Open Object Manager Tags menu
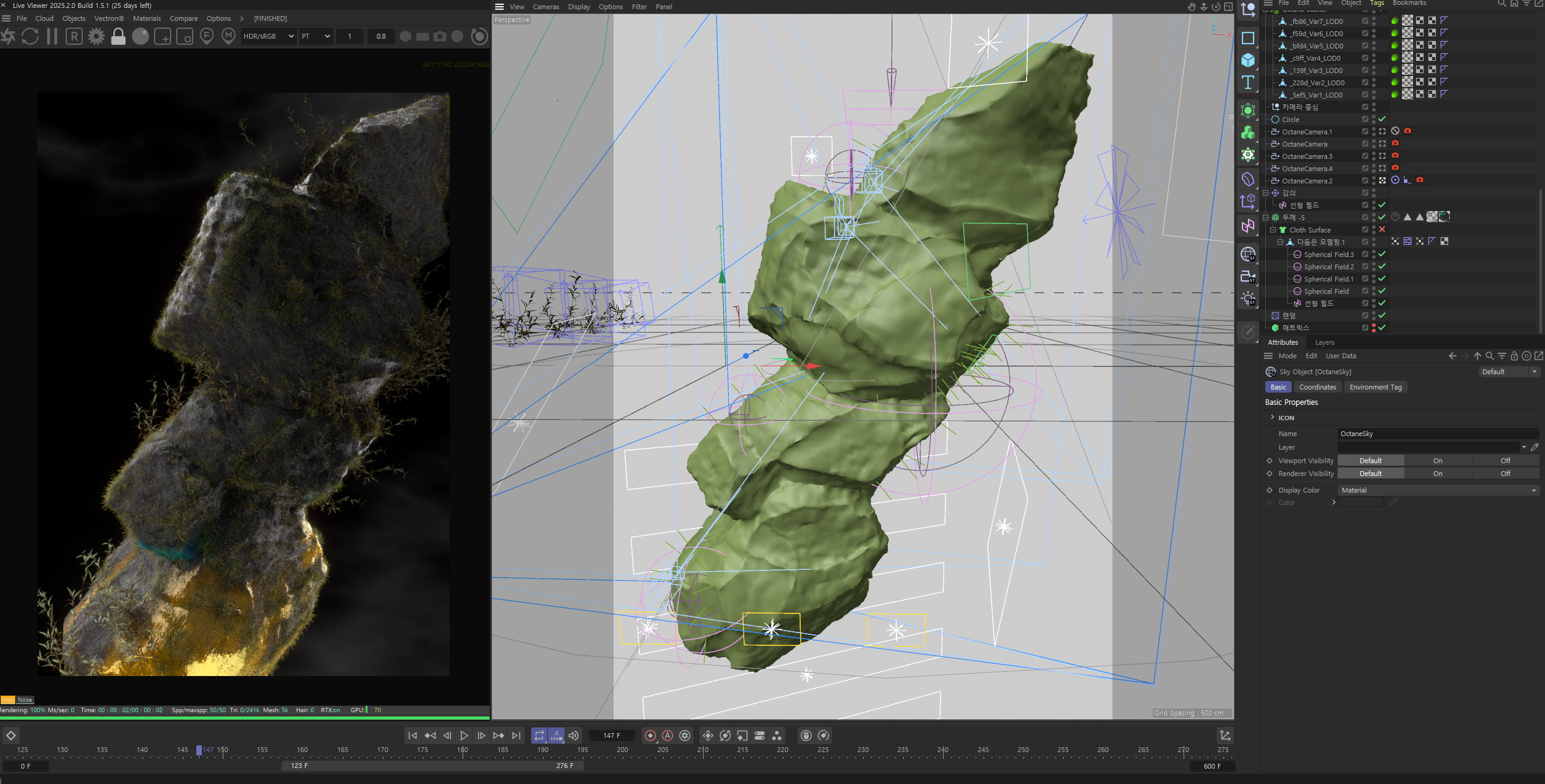This screenshot has width=1545, height=784. click(x=1377, y=3)
